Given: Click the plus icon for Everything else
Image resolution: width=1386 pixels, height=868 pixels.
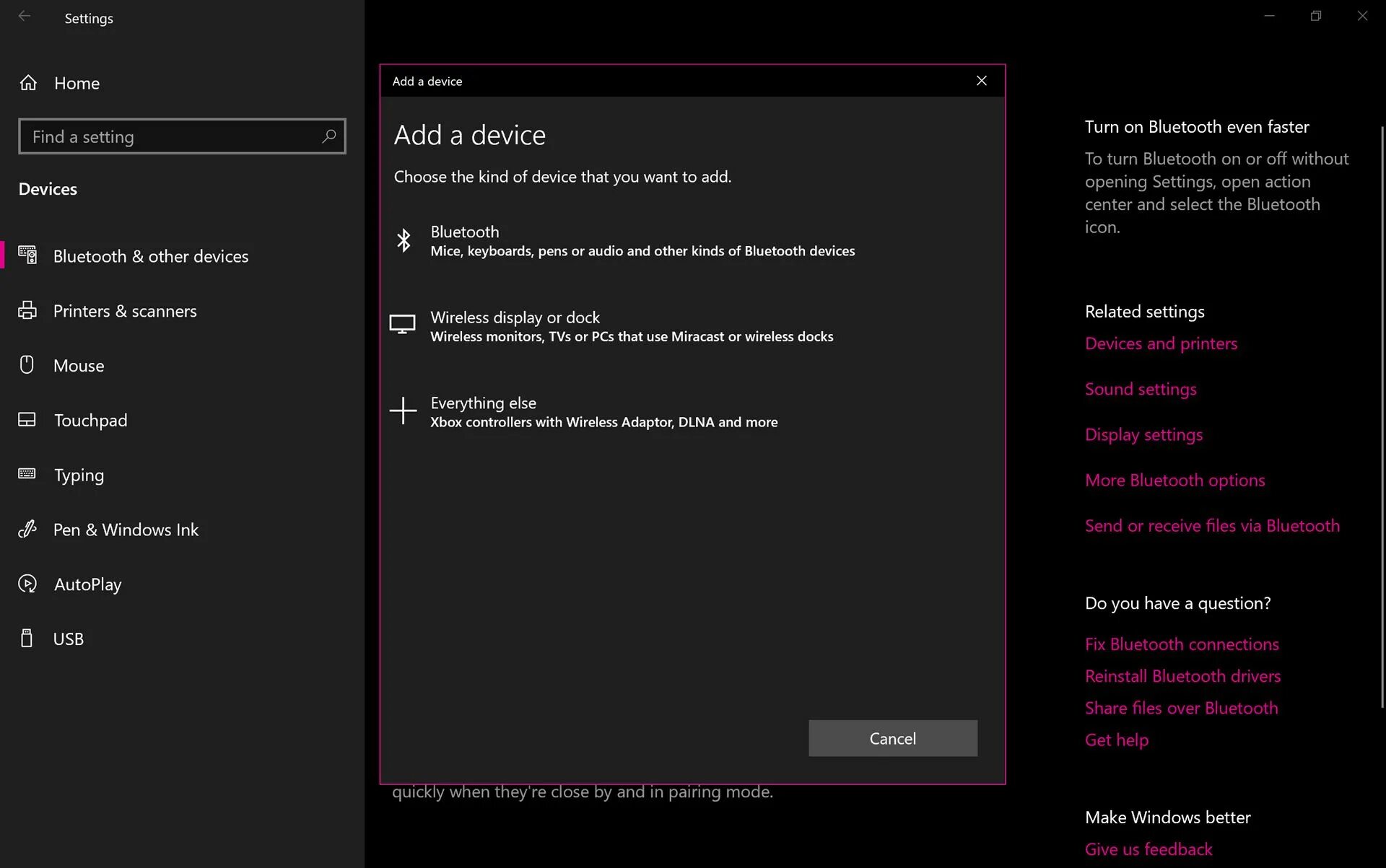Looking at the screenshot, I should point(403,411).
